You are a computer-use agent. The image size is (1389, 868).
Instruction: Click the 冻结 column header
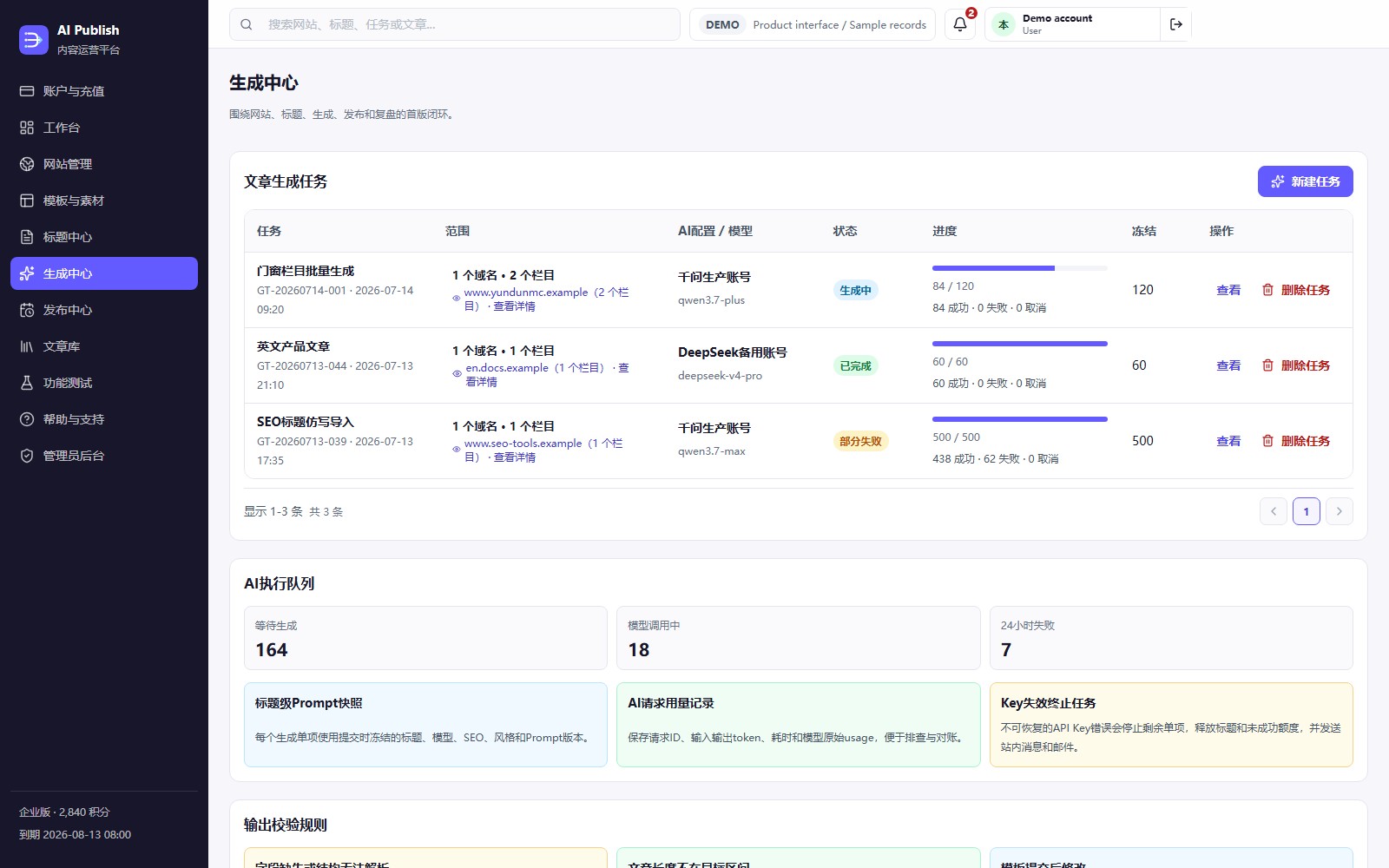(1144, 231)
